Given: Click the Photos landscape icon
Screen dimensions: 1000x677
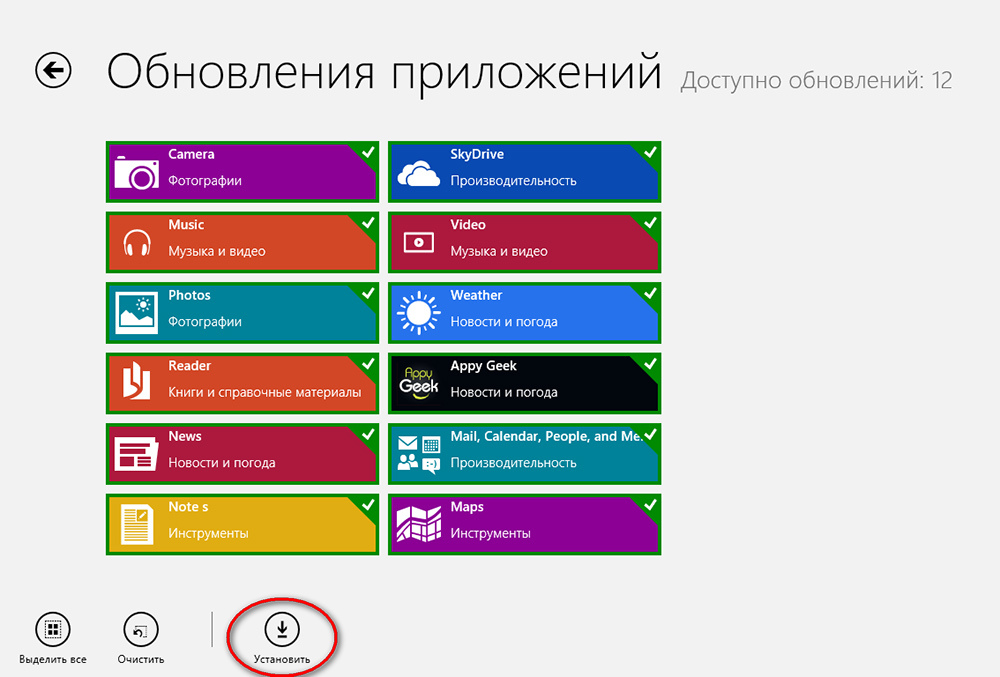Looking at the screenshot, I should tap(136, 313).
